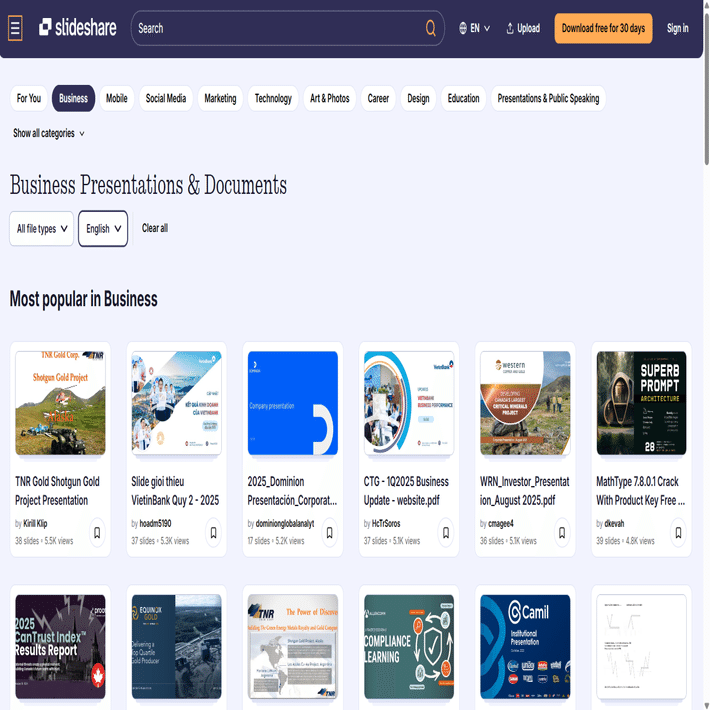
Task: Open author cmagee4 profile
Action: click(x=501, y=523)
